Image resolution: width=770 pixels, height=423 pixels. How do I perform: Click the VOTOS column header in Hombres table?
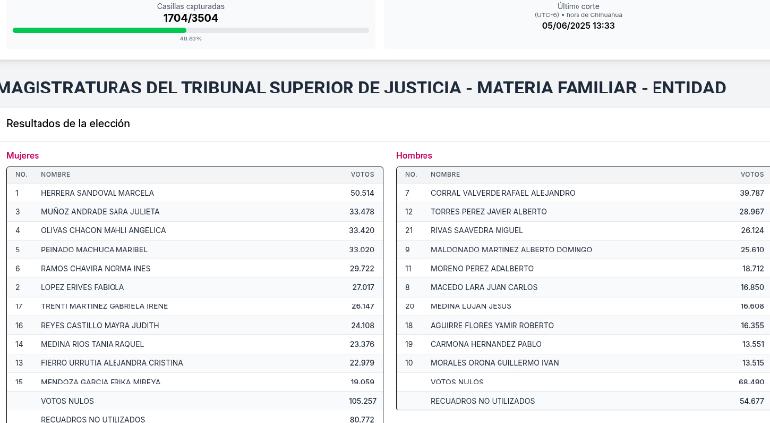[x=752, y=174]
